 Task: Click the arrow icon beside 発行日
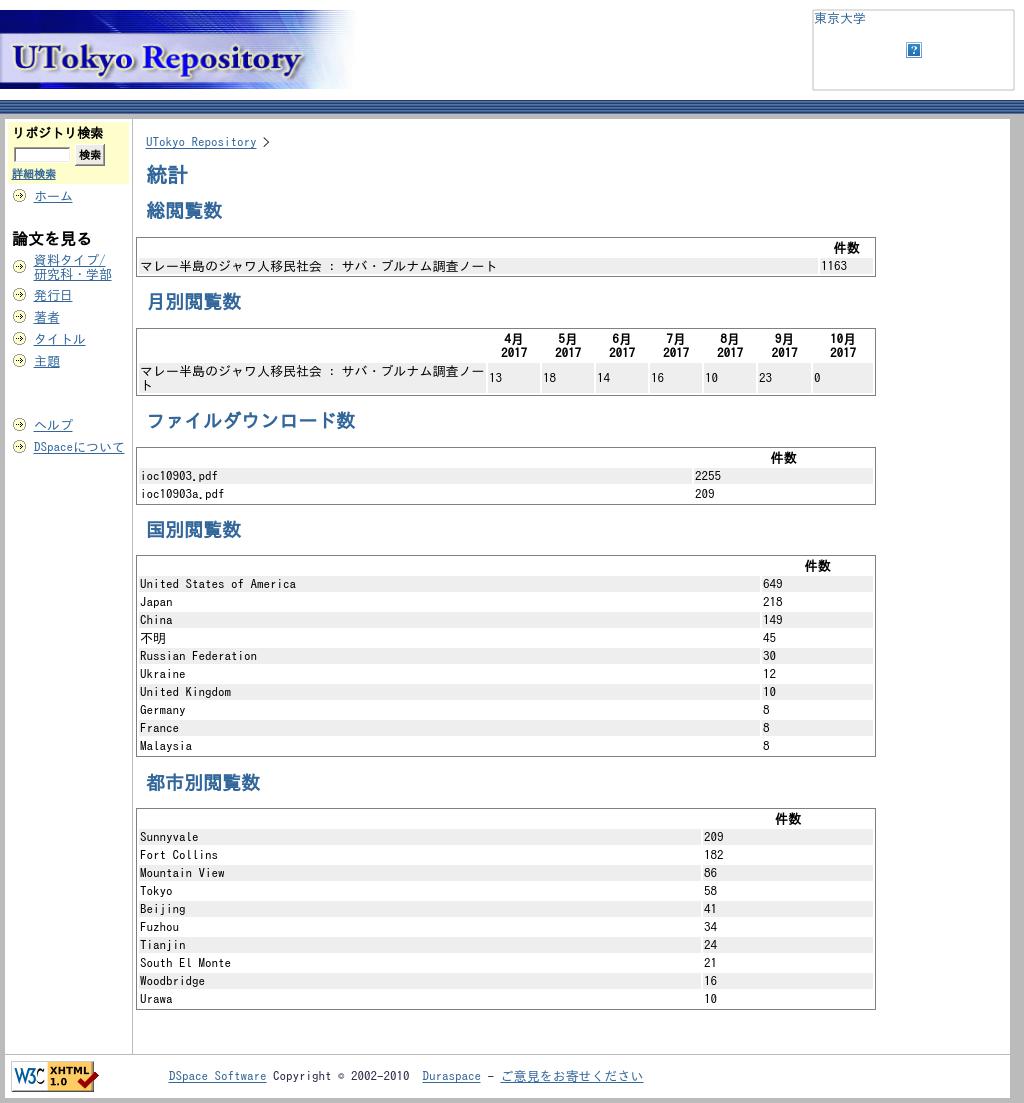(20, 295)
